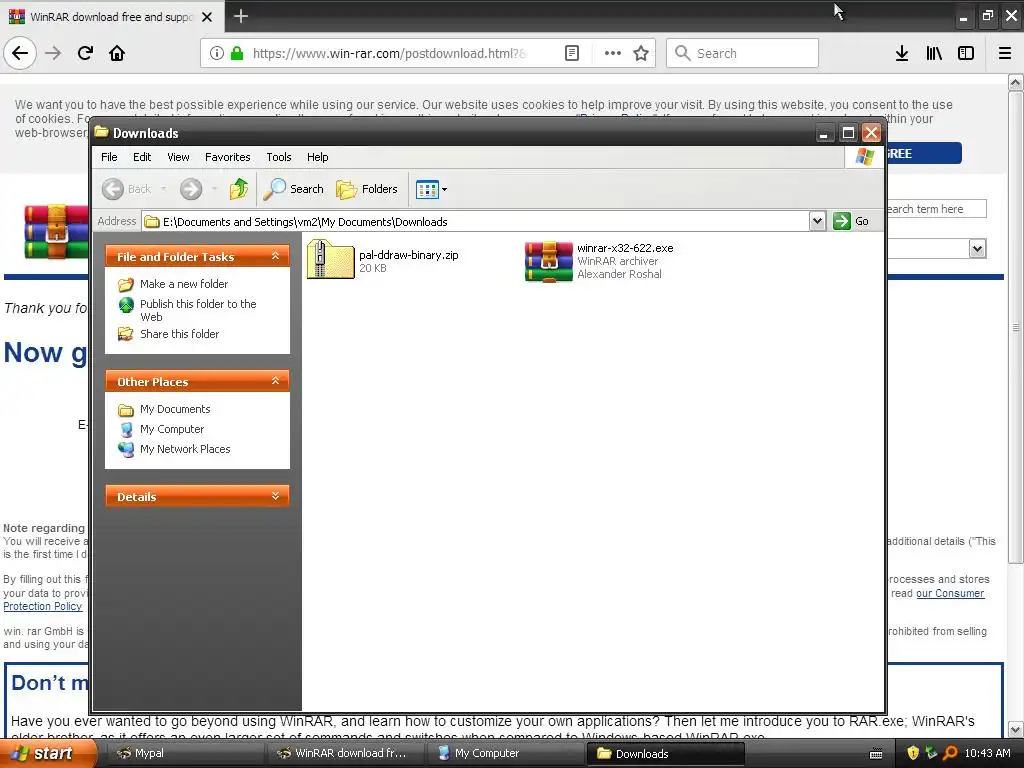Click Make a new folder
This screenshot has height=768, width=1024.
tap(184, 284)
